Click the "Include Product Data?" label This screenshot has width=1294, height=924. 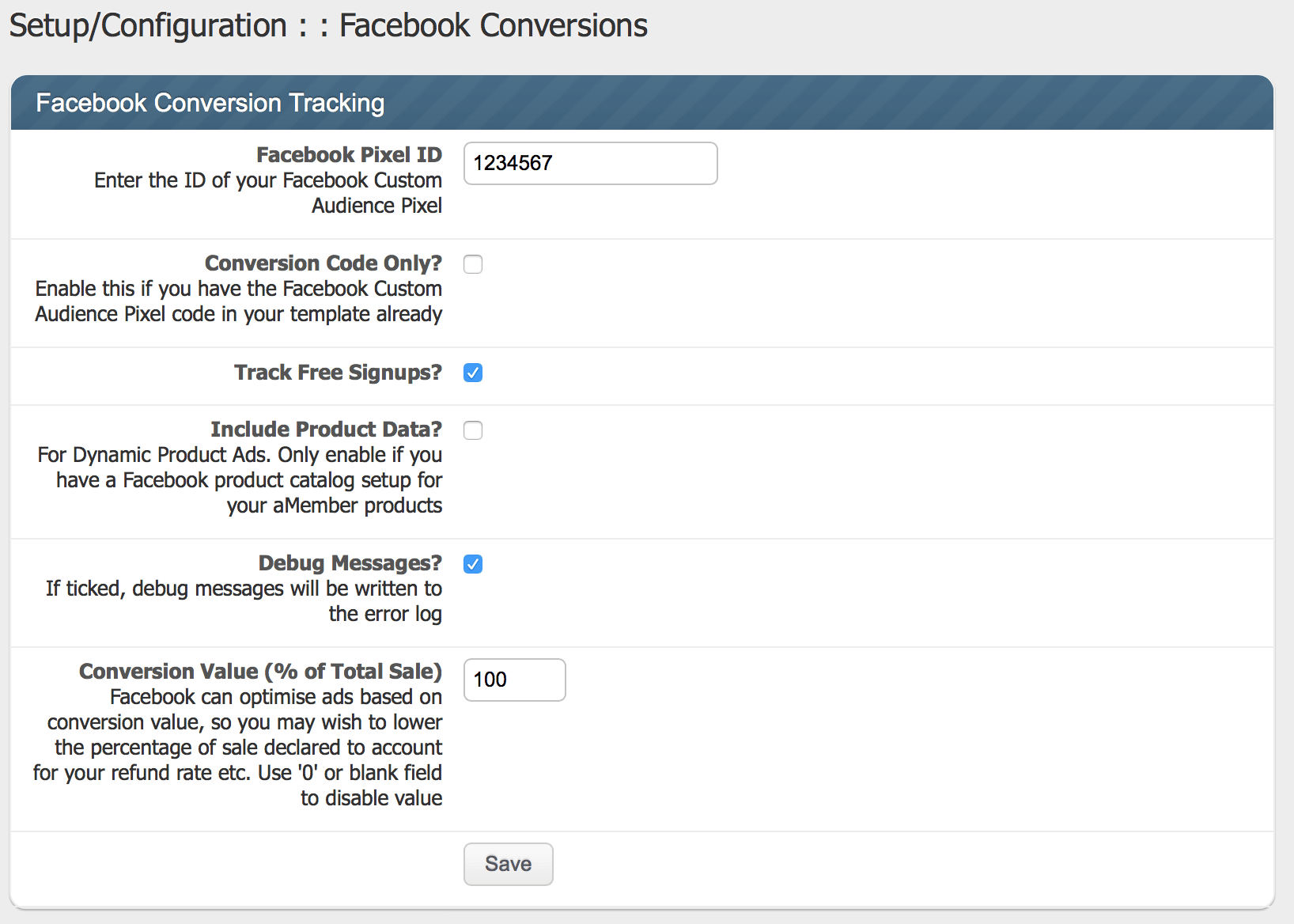325,429
